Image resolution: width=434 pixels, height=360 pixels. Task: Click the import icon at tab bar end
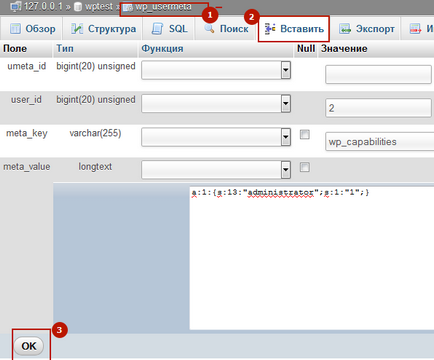[x=415, y=29]
